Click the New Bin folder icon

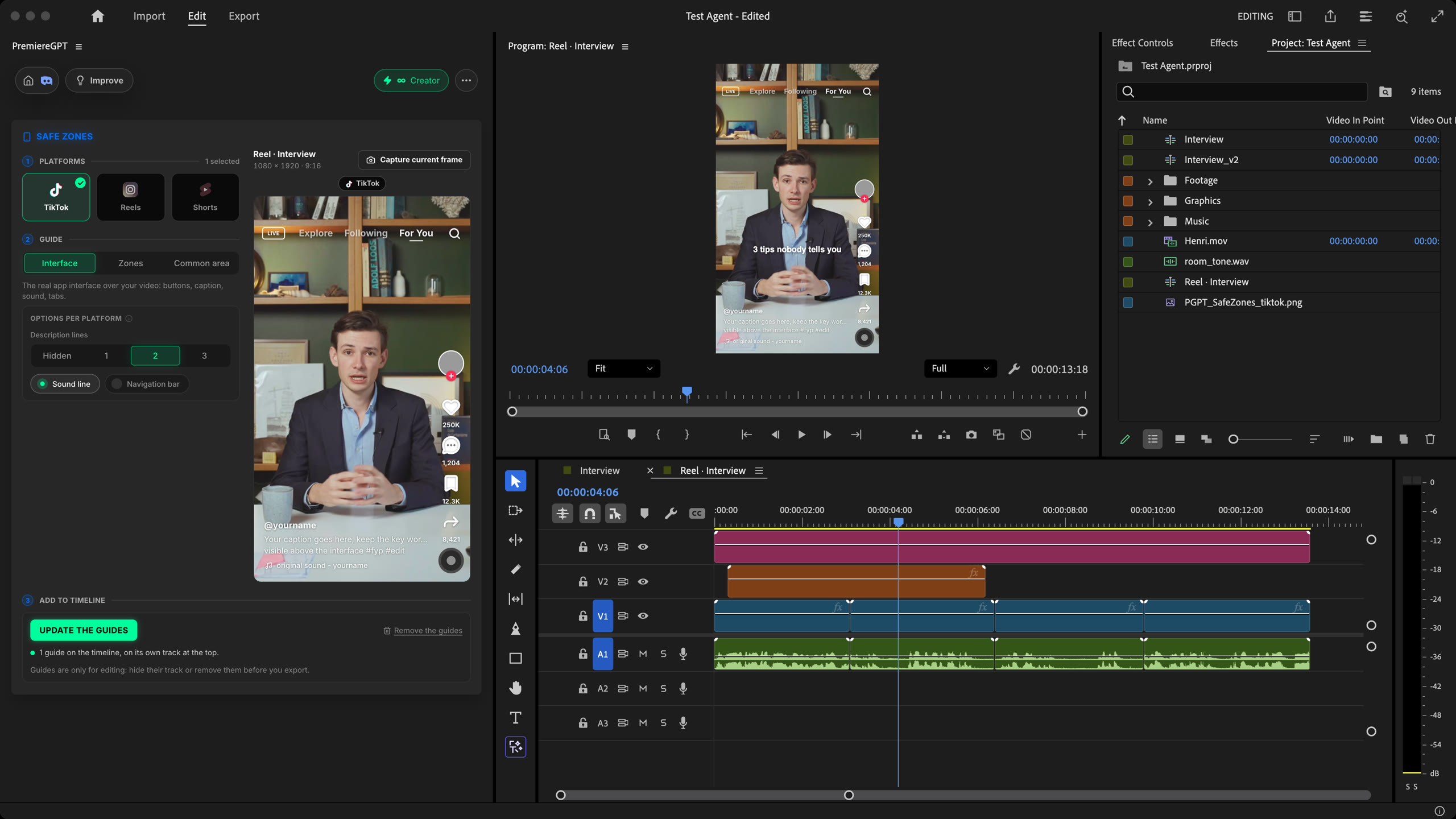pos(1376,439)
